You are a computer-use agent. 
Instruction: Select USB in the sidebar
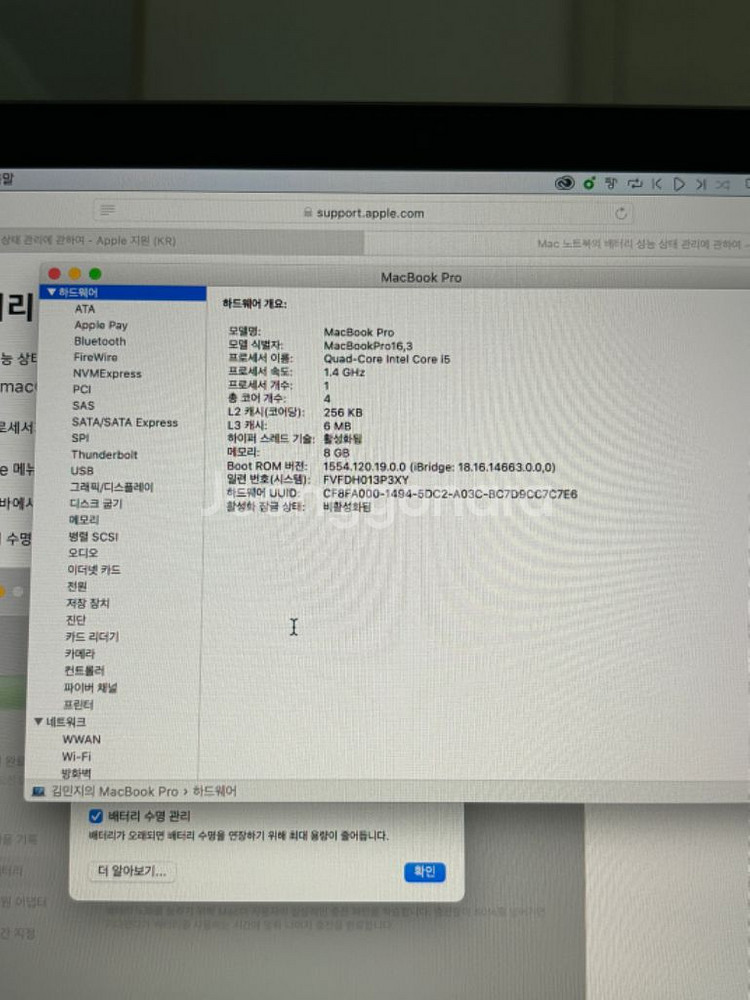point(82,471)
